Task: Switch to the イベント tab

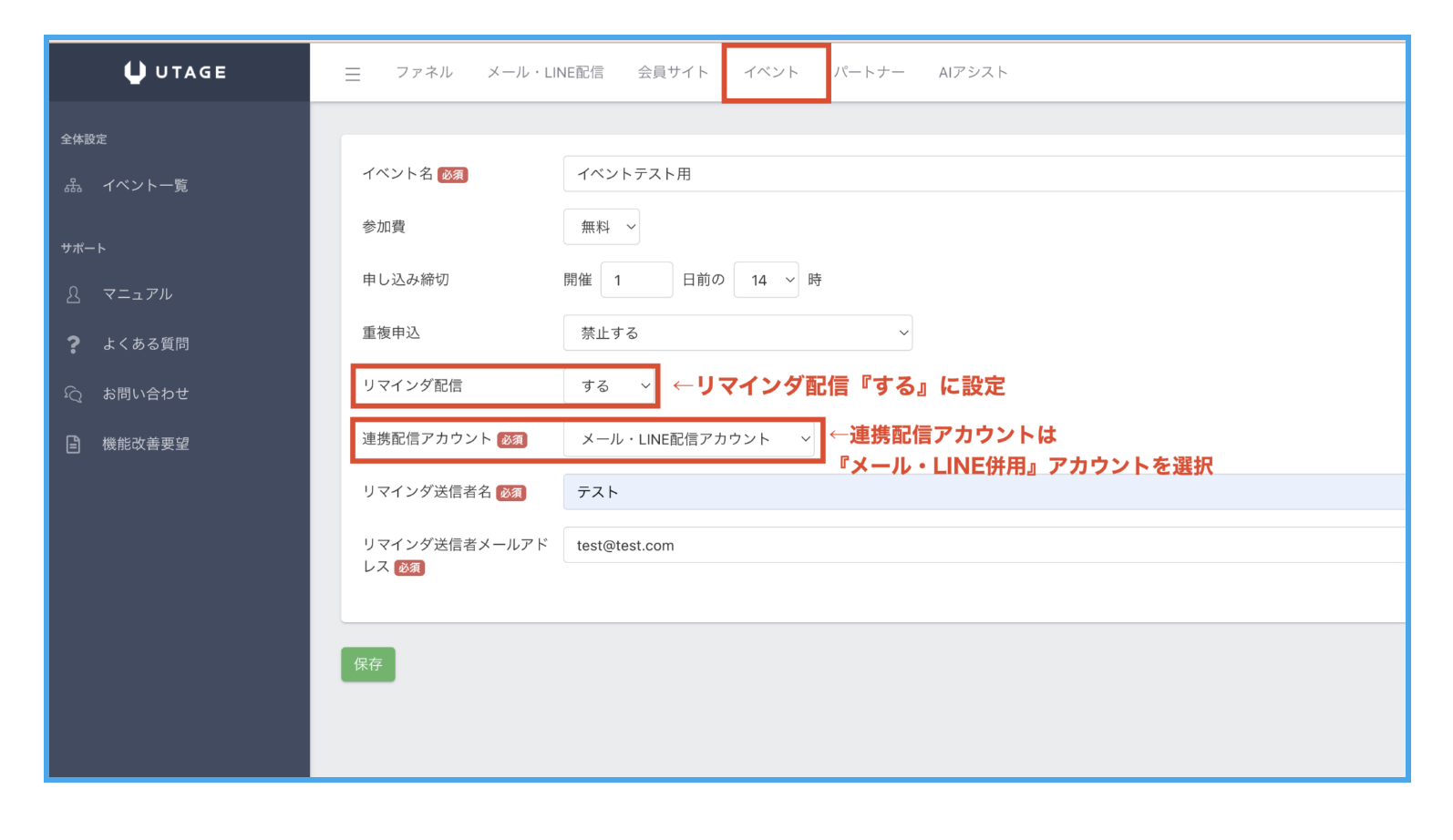Action: pyautogui.click(x=771, y=73)
